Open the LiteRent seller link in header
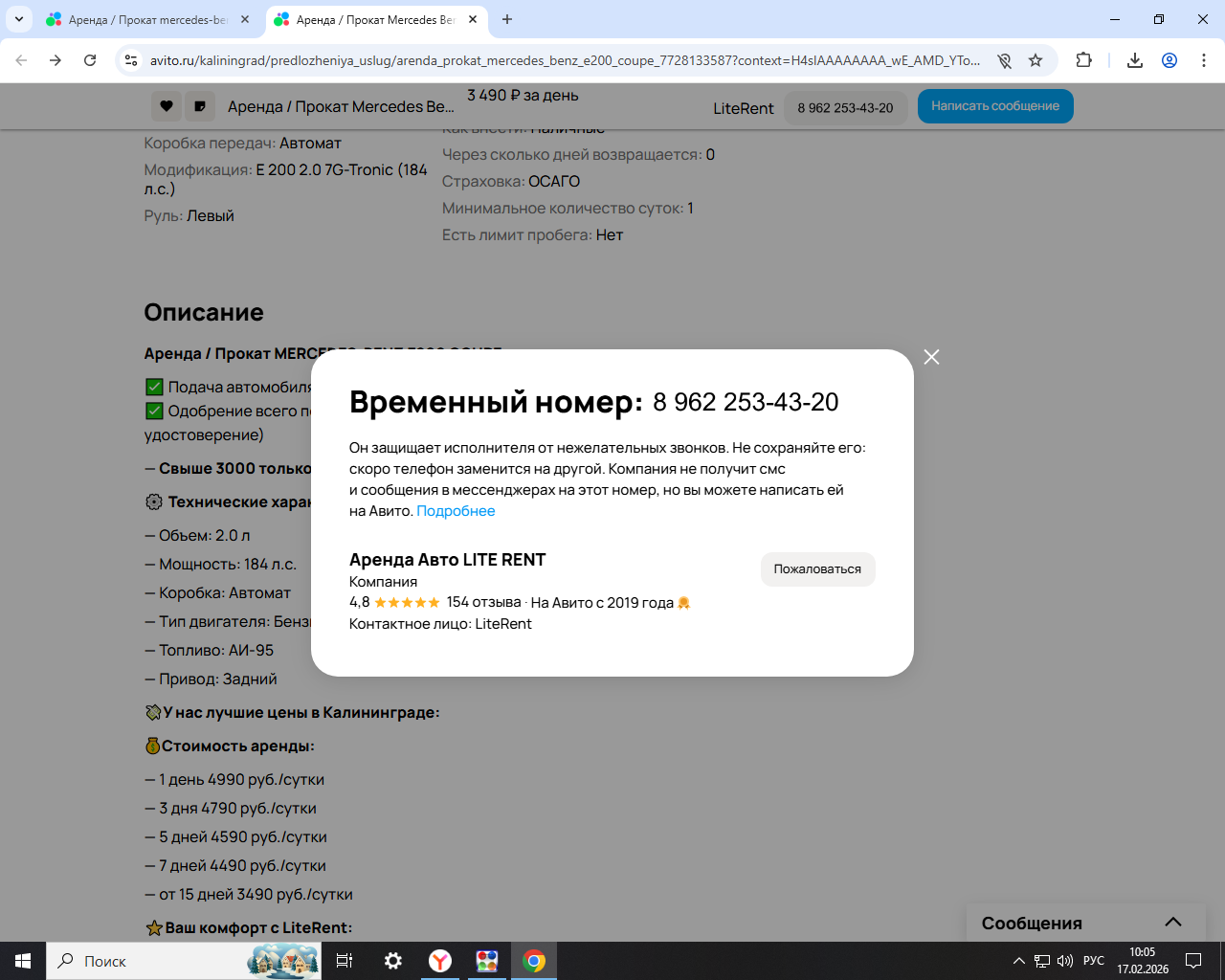This screenshot has height=980, width=1225. tap(743, 108)
